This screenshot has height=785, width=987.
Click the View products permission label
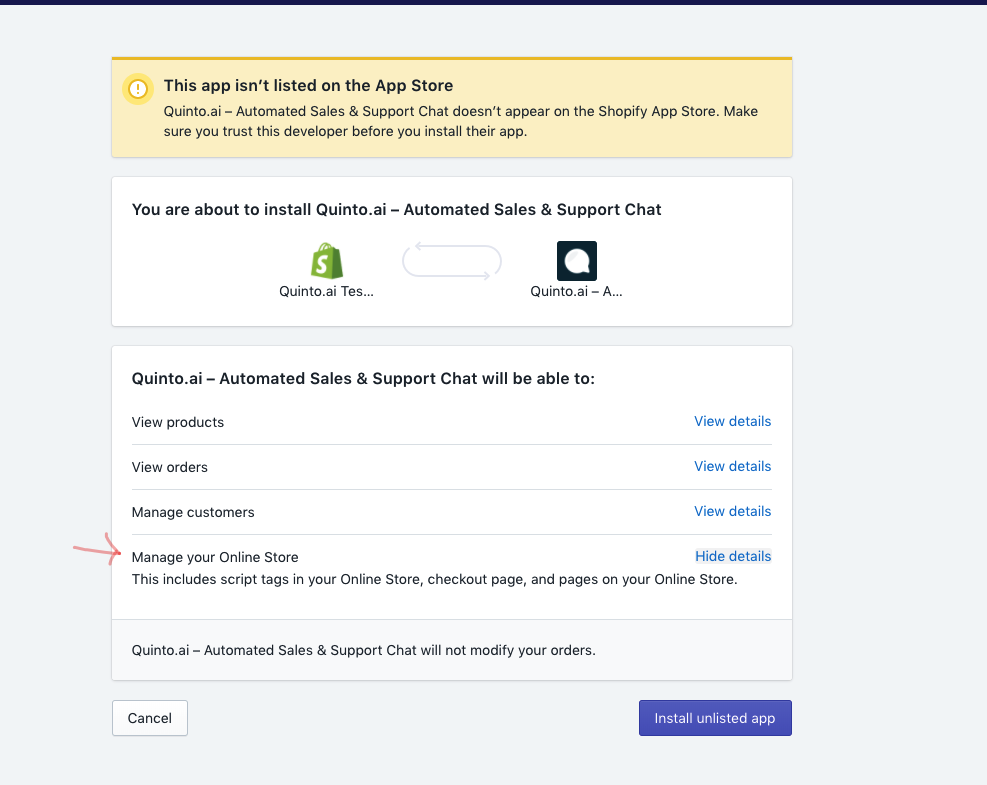tap(177, 422)
